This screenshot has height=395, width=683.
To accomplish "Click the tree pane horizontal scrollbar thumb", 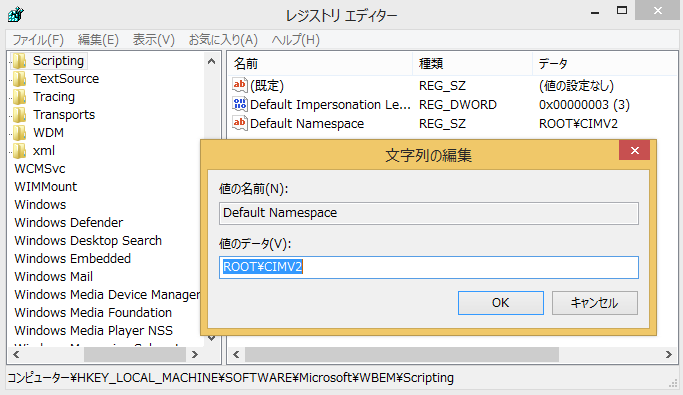I will tap(135, 354).
